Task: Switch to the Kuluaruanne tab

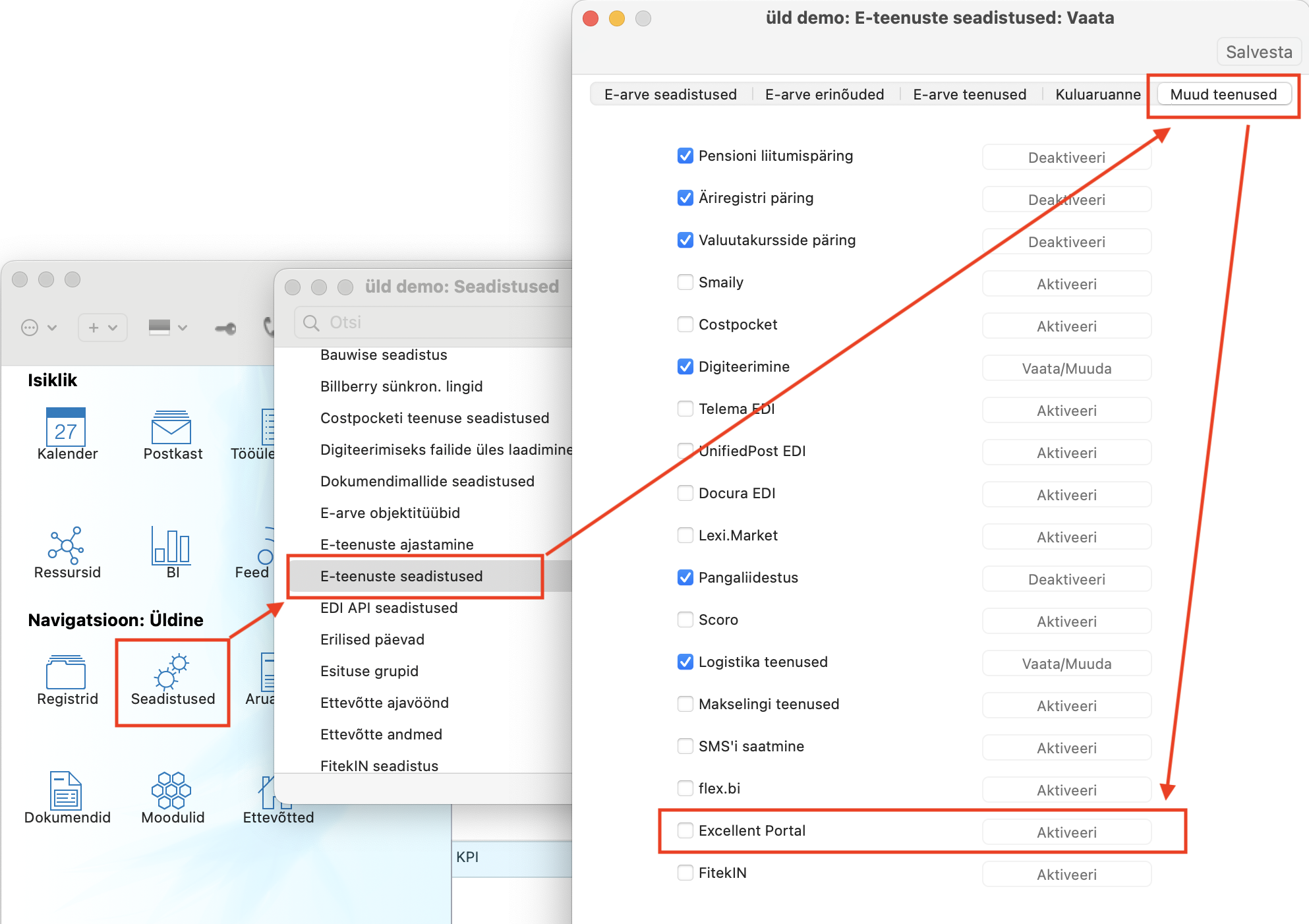Action: coord(1097,94)
